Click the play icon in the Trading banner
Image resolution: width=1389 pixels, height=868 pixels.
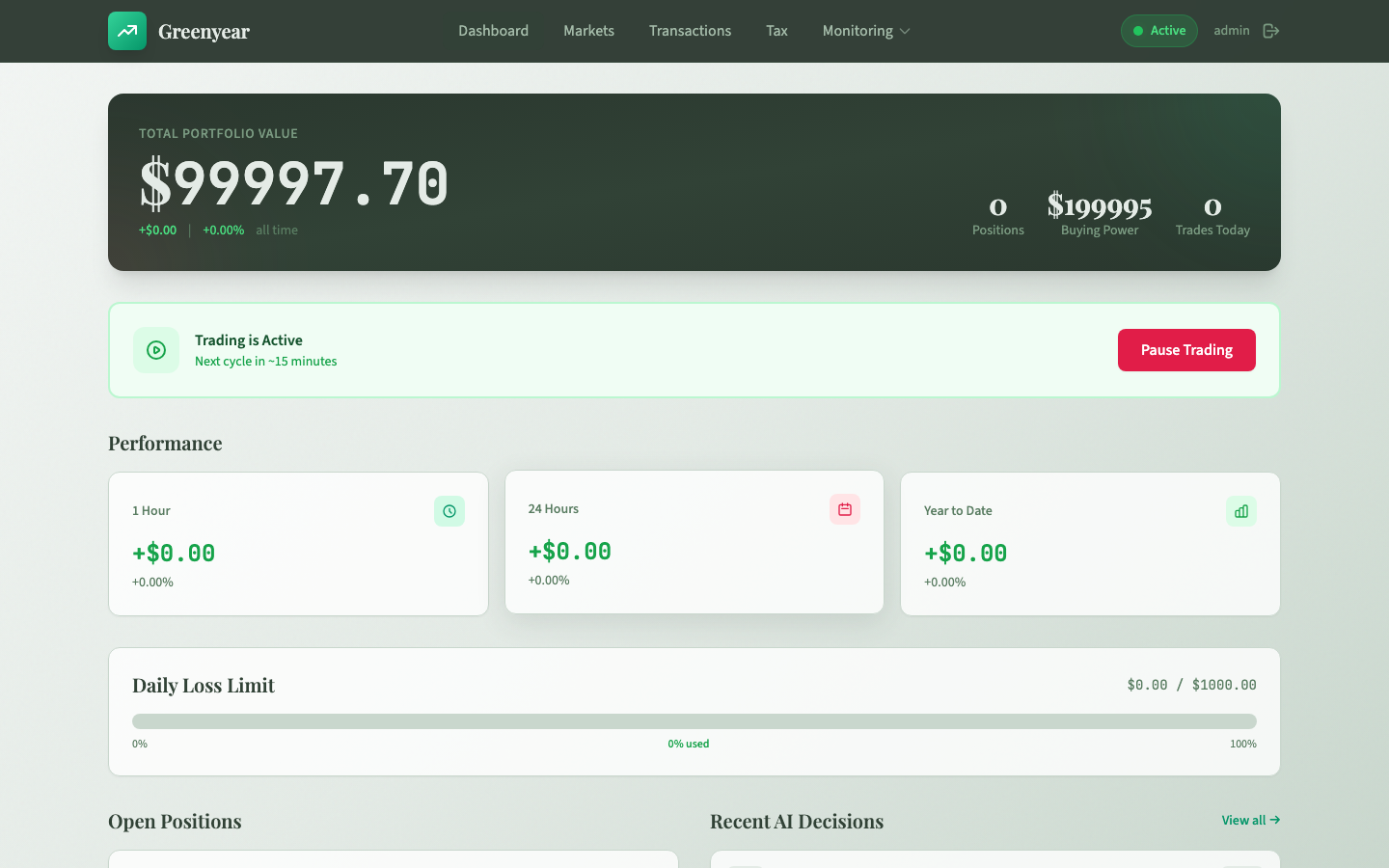pyautogui.click(x=156, y=350)
